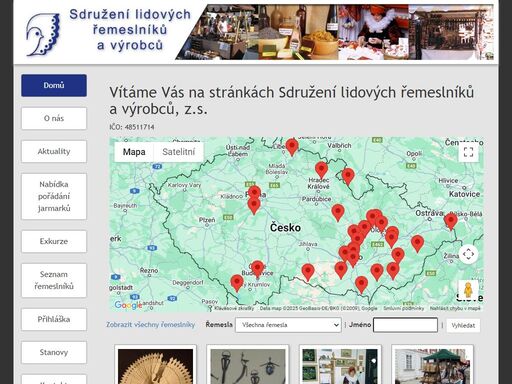Open the map camera pan control
The height and width of the screenshot is (384, 512).
click(468, 254)
